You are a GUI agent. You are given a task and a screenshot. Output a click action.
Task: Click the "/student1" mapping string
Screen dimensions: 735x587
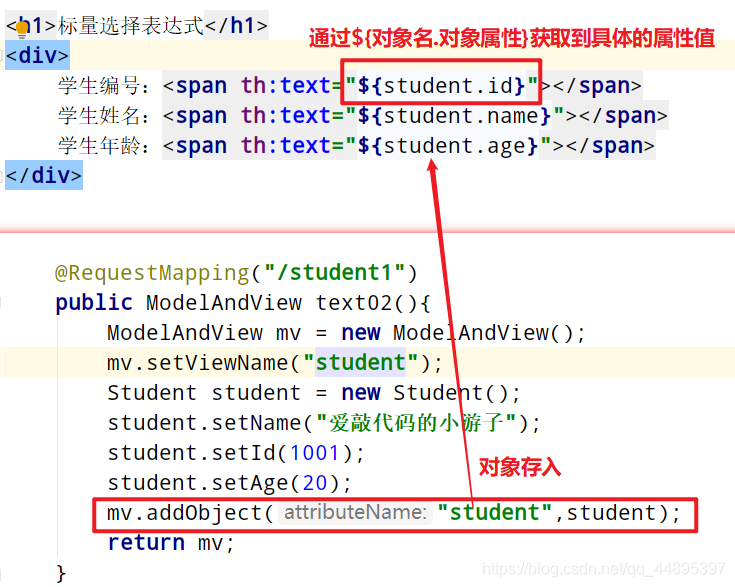click(334, 273)
